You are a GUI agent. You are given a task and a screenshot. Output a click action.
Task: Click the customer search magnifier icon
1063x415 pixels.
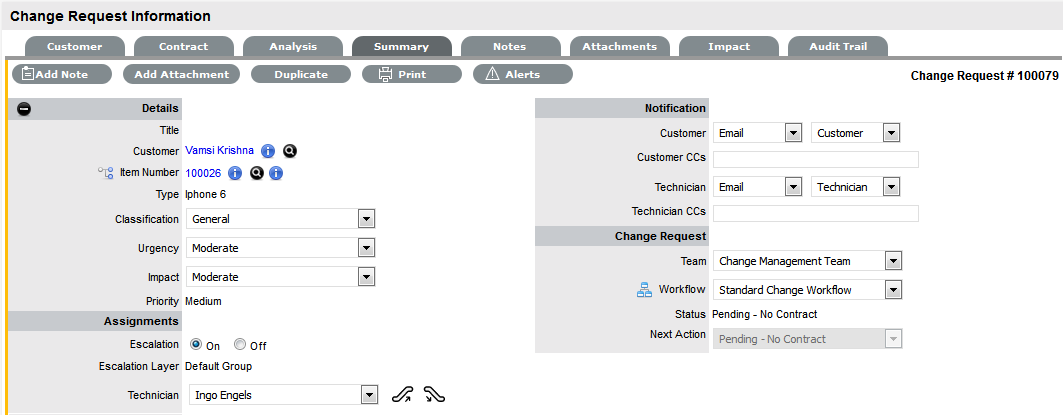290,151
